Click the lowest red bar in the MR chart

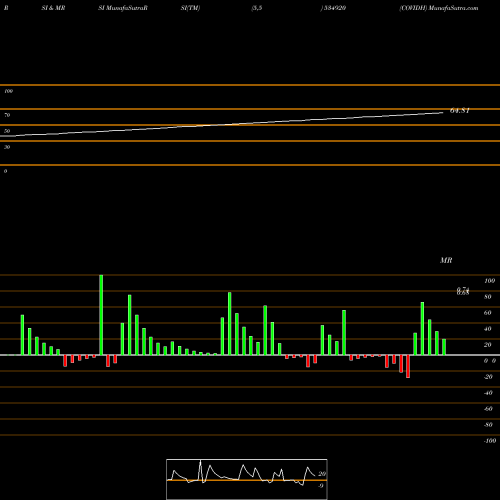(408, 366)
